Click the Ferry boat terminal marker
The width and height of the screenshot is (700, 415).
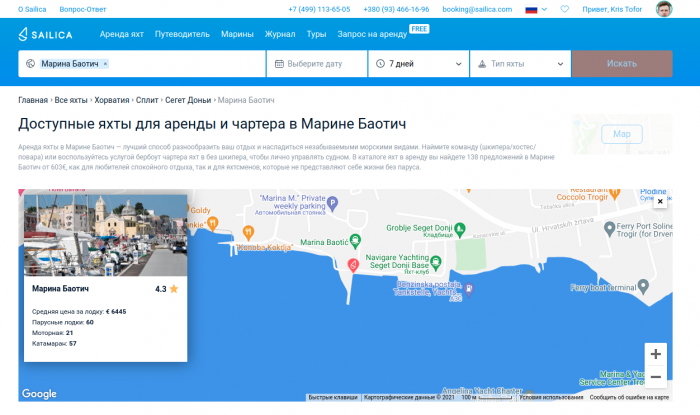coord(643,286)
